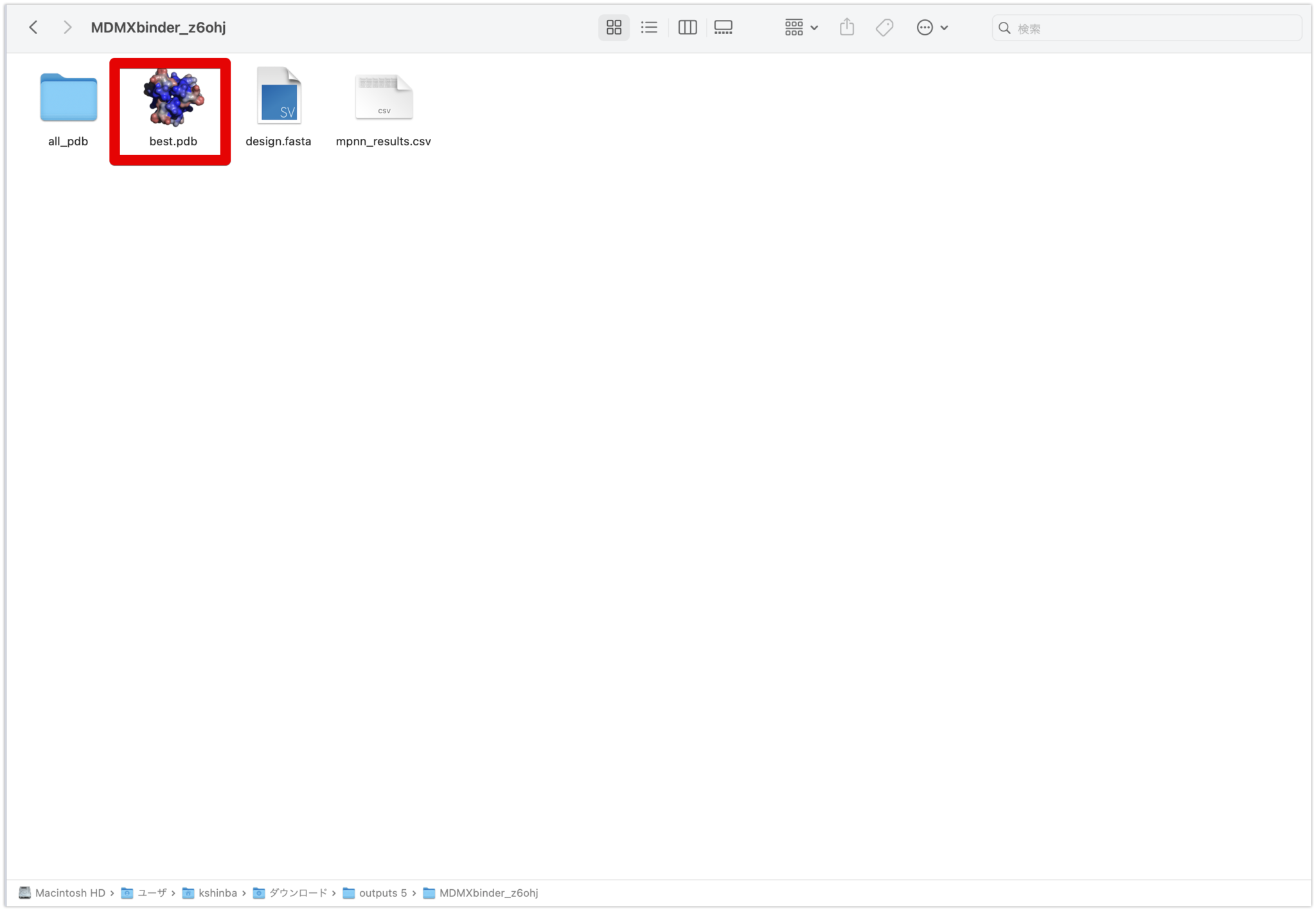Click kshinba in path bar
1316x911 pixels.
coord(217,893)
